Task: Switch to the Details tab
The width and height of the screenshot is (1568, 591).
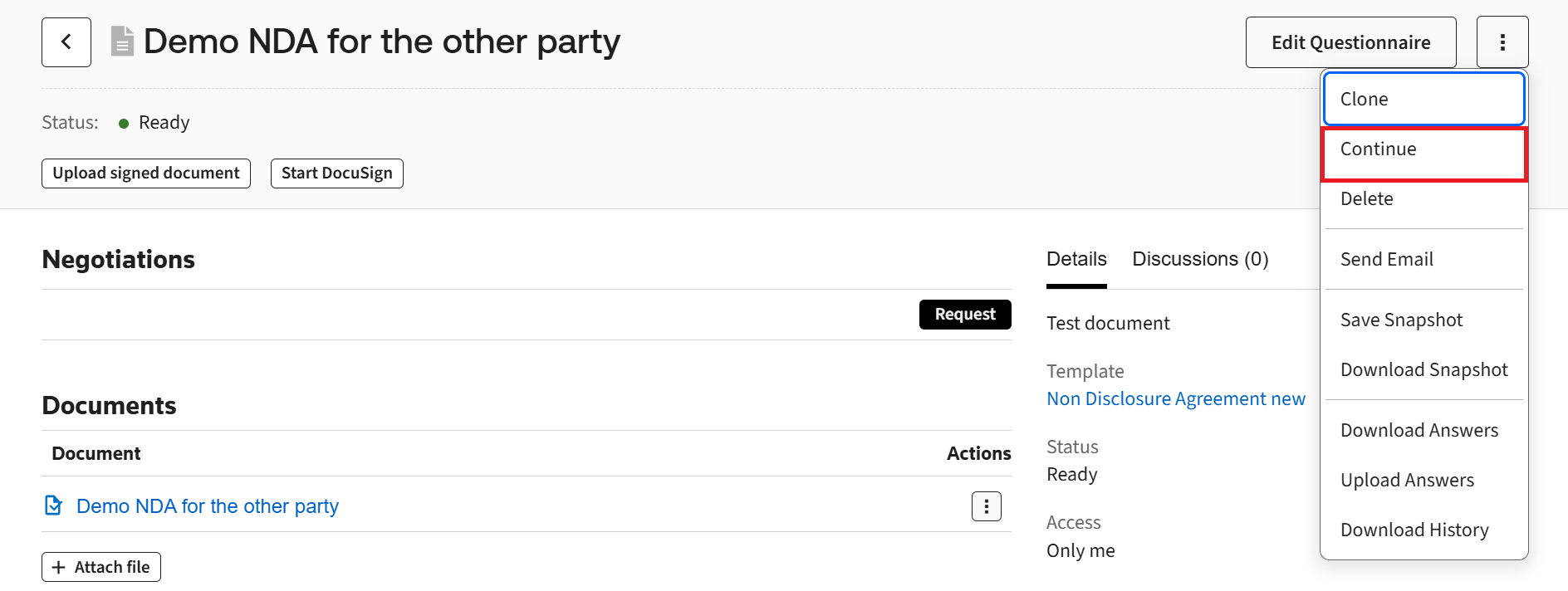Action: pyautogui.click(x=1076, y=259)
